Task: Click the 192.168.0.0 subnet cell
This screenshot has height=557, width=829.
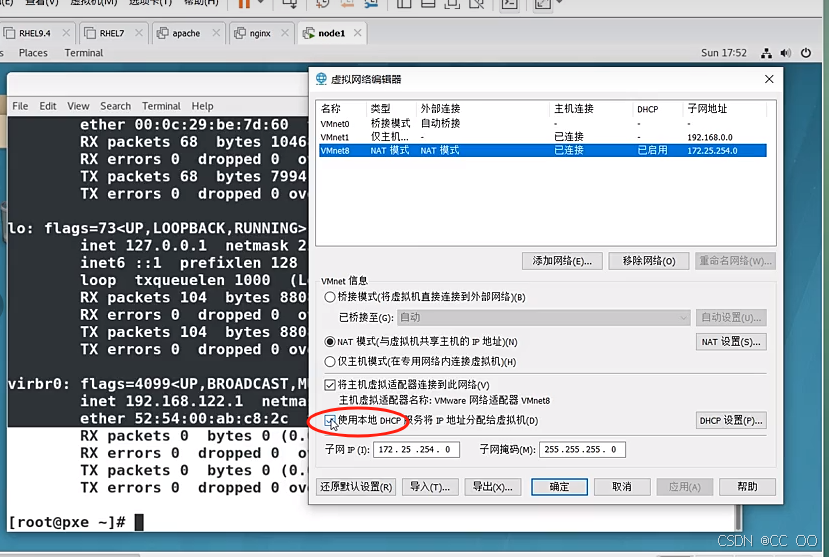Action: pyautogui.click(x=710, y=137)
